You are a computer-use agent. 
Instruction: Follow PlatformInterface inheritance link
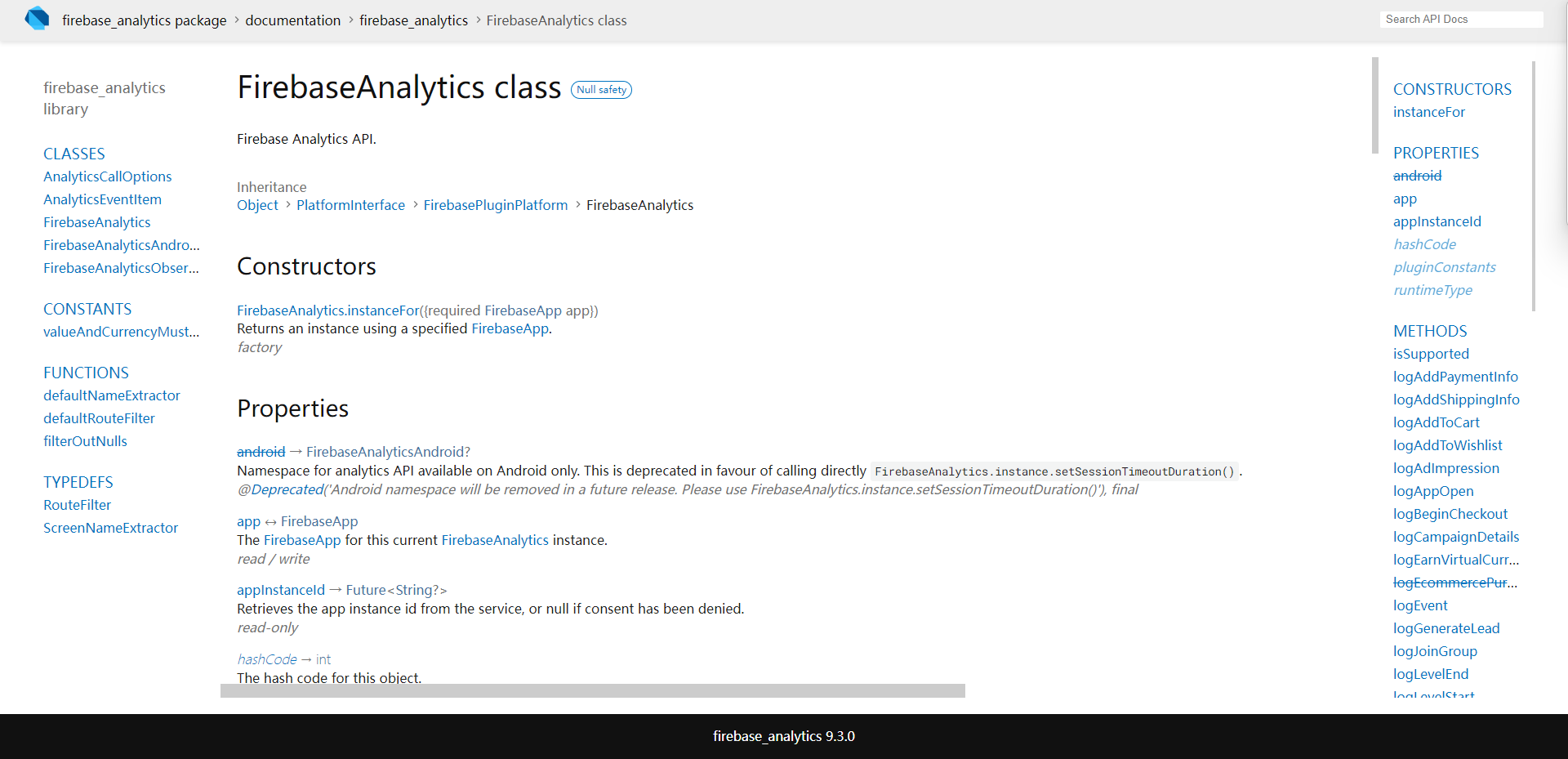click(x=350, y=205)
